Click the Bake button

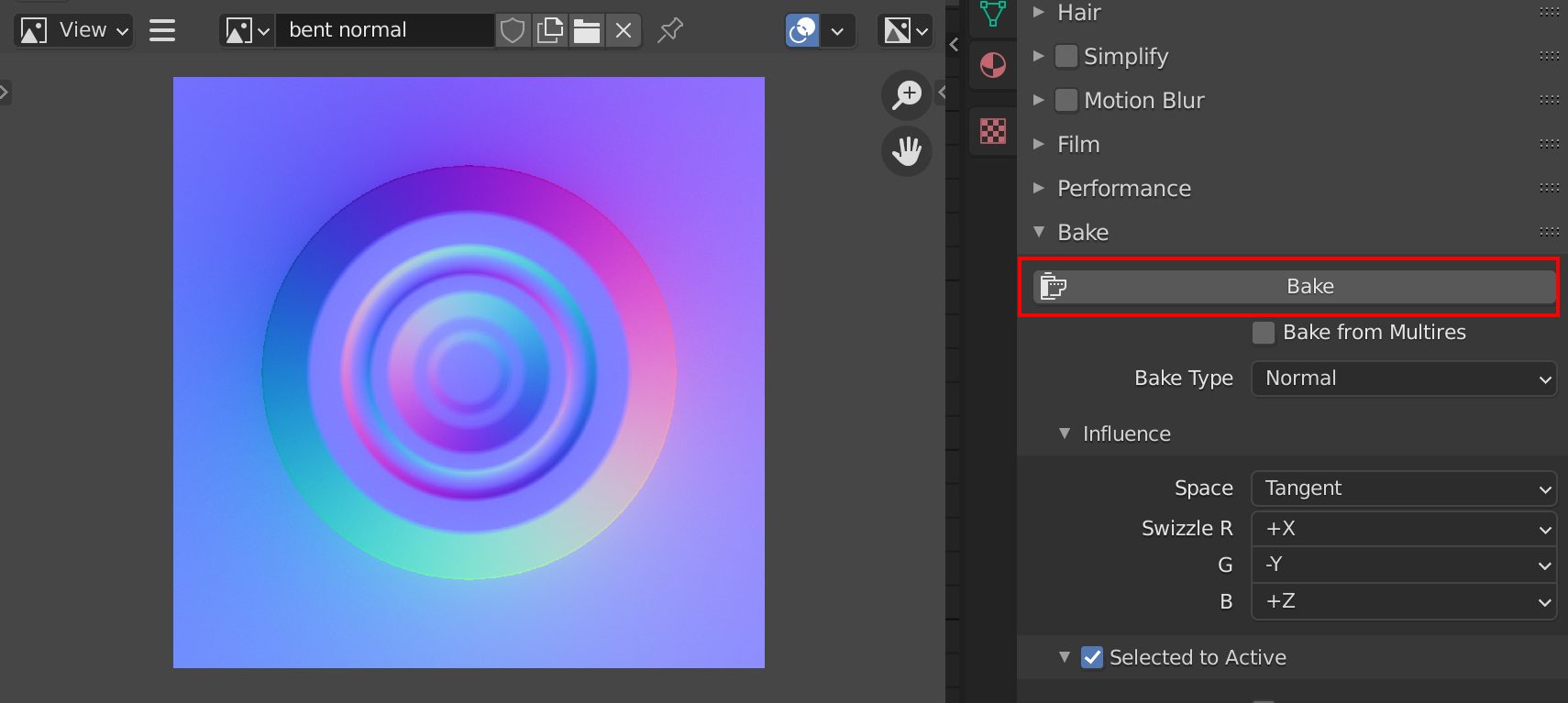pos(1295,287)
